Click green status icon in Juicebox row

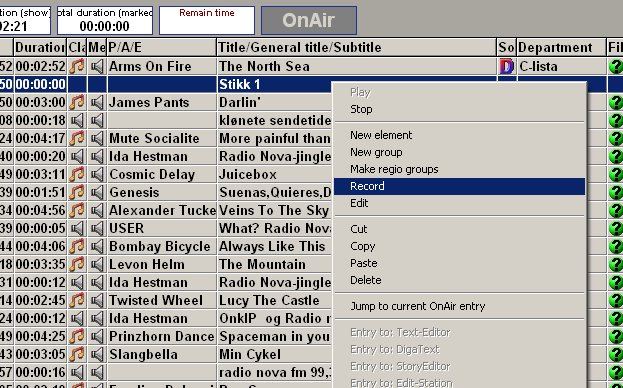pyautogui.click(x=615, y=174)
